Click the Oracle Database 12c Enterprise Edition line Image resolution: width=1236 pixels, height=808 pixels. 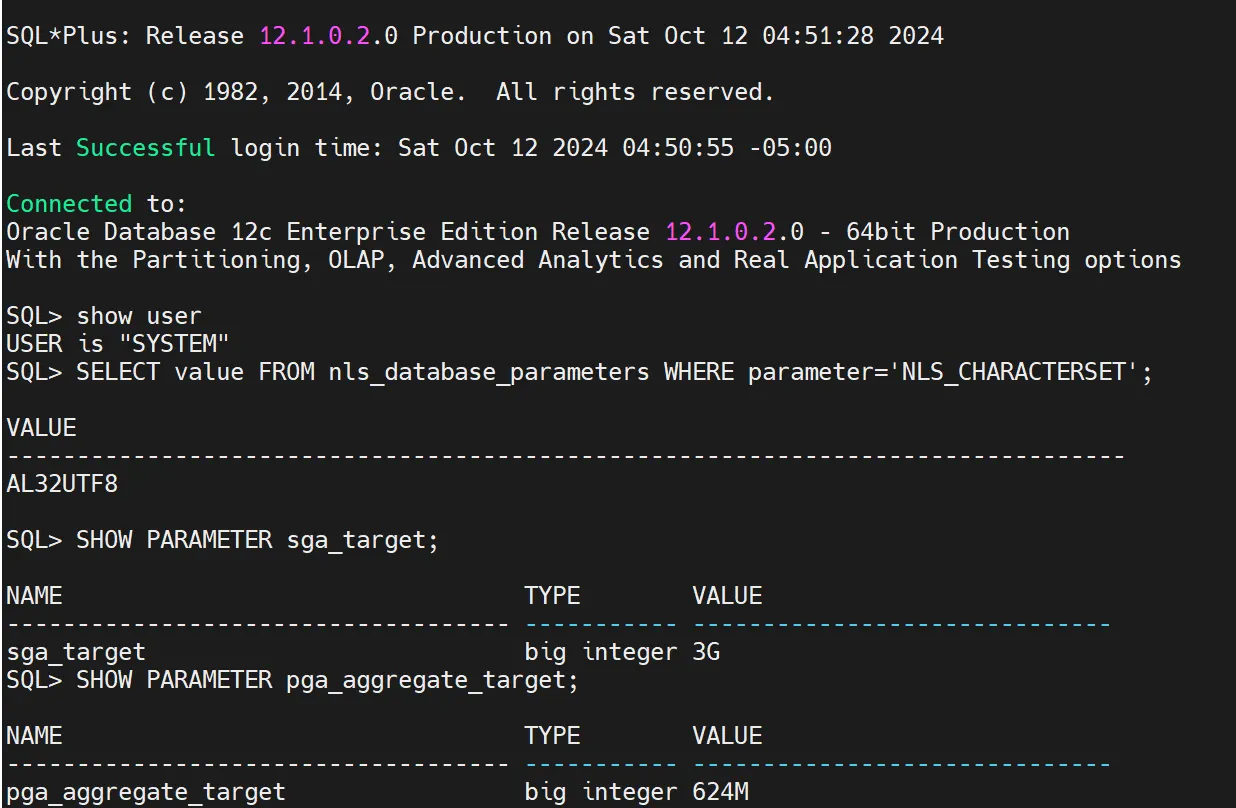coord(537,232)
